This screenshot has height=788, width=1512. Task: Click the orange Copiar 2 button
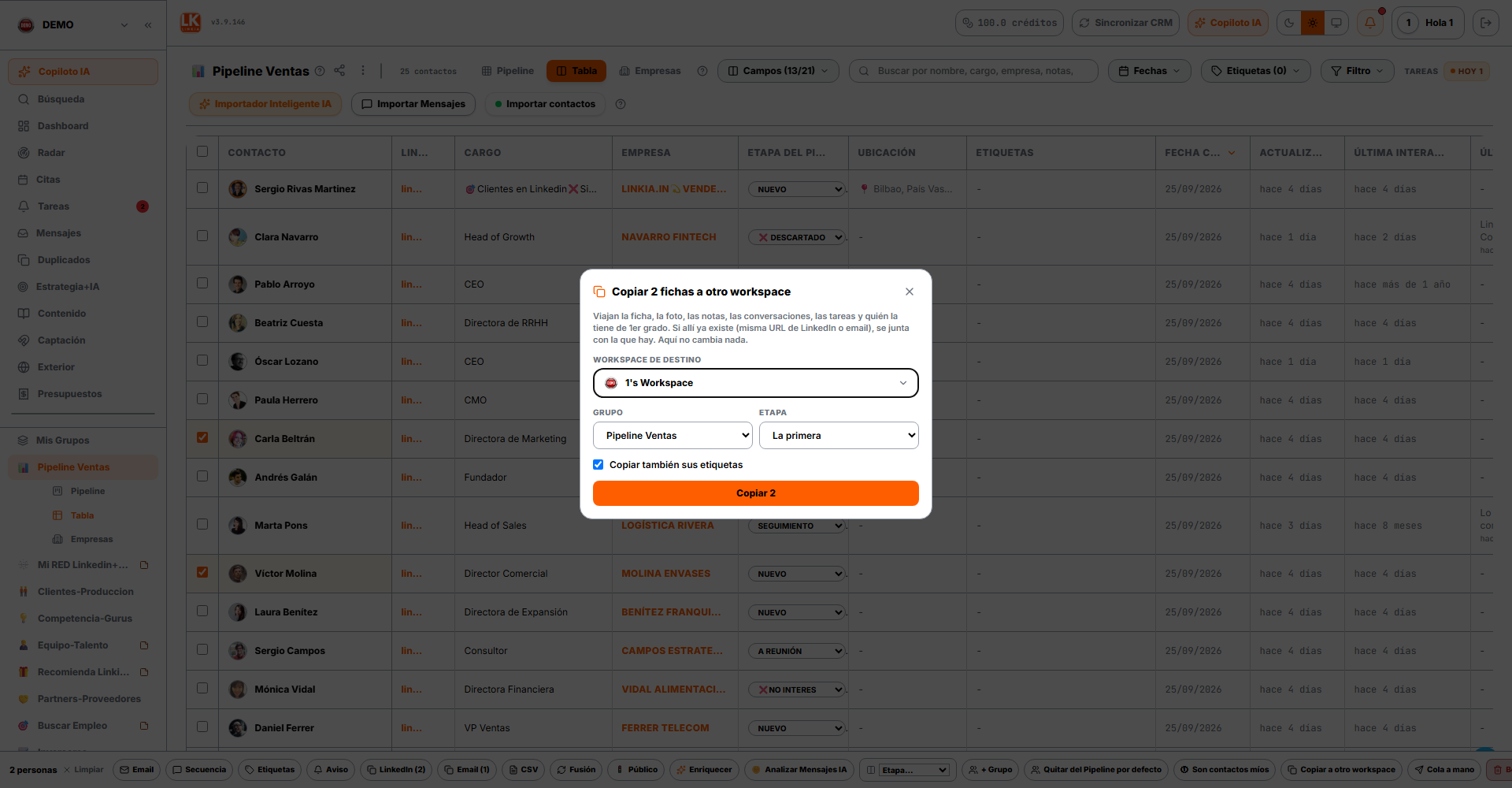coord(756,493)
